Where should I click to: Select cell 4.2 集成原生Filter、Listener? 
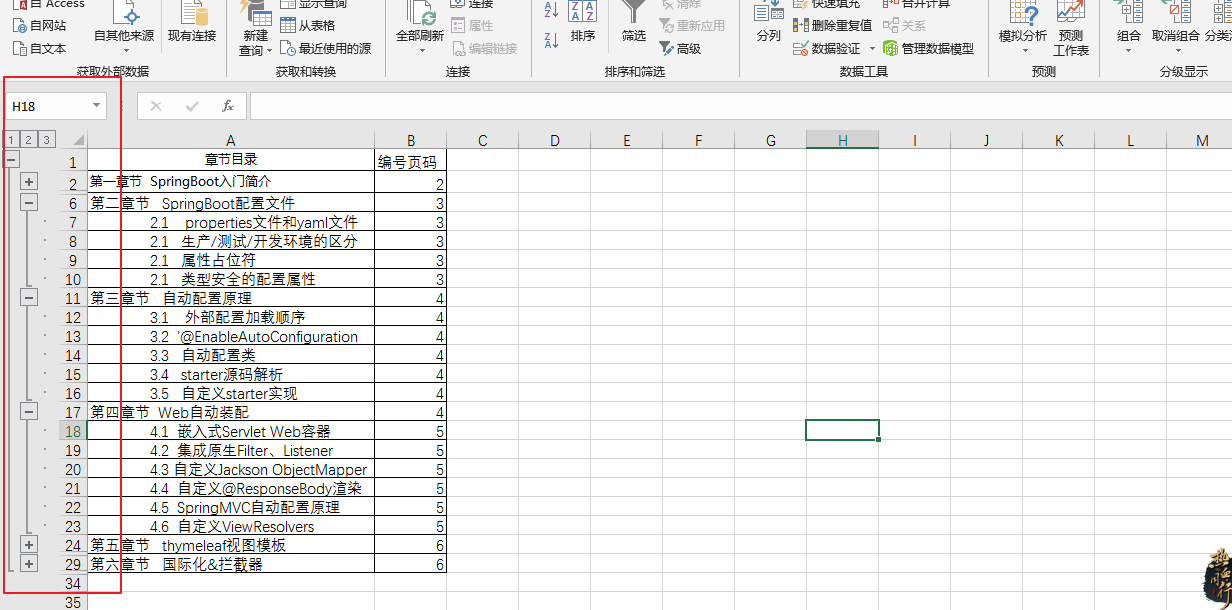point(231,450)
